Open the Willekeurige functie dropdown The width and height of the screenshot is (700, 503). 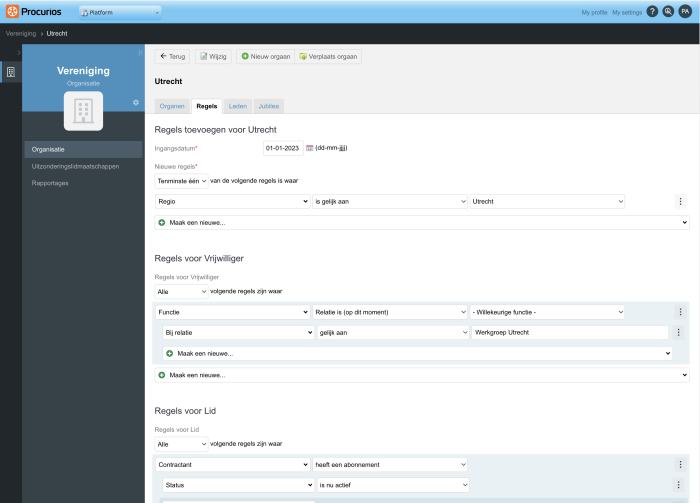click(x=547, y=312)
